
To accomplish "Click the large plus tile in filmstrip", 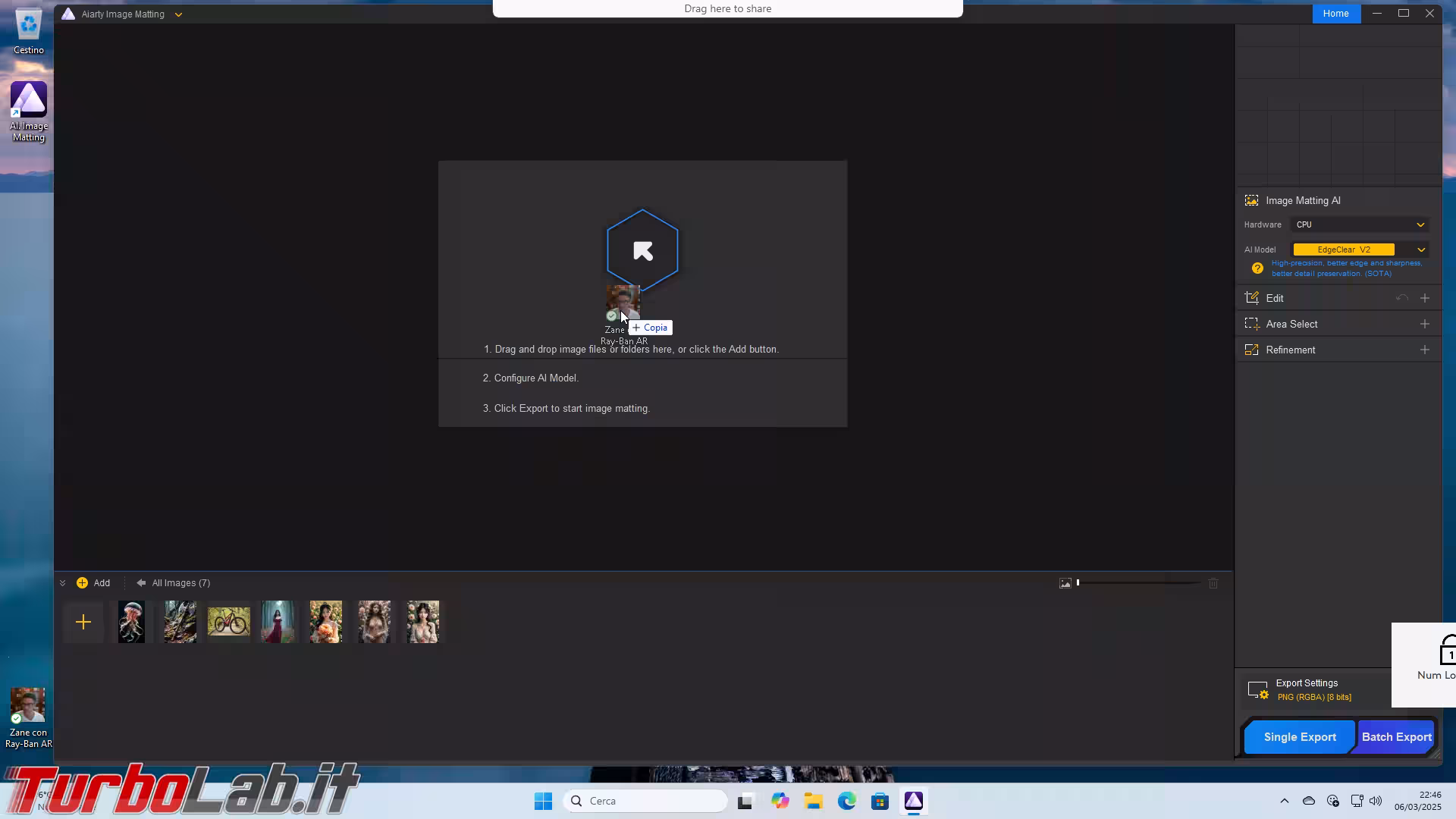I will (83, 623).
